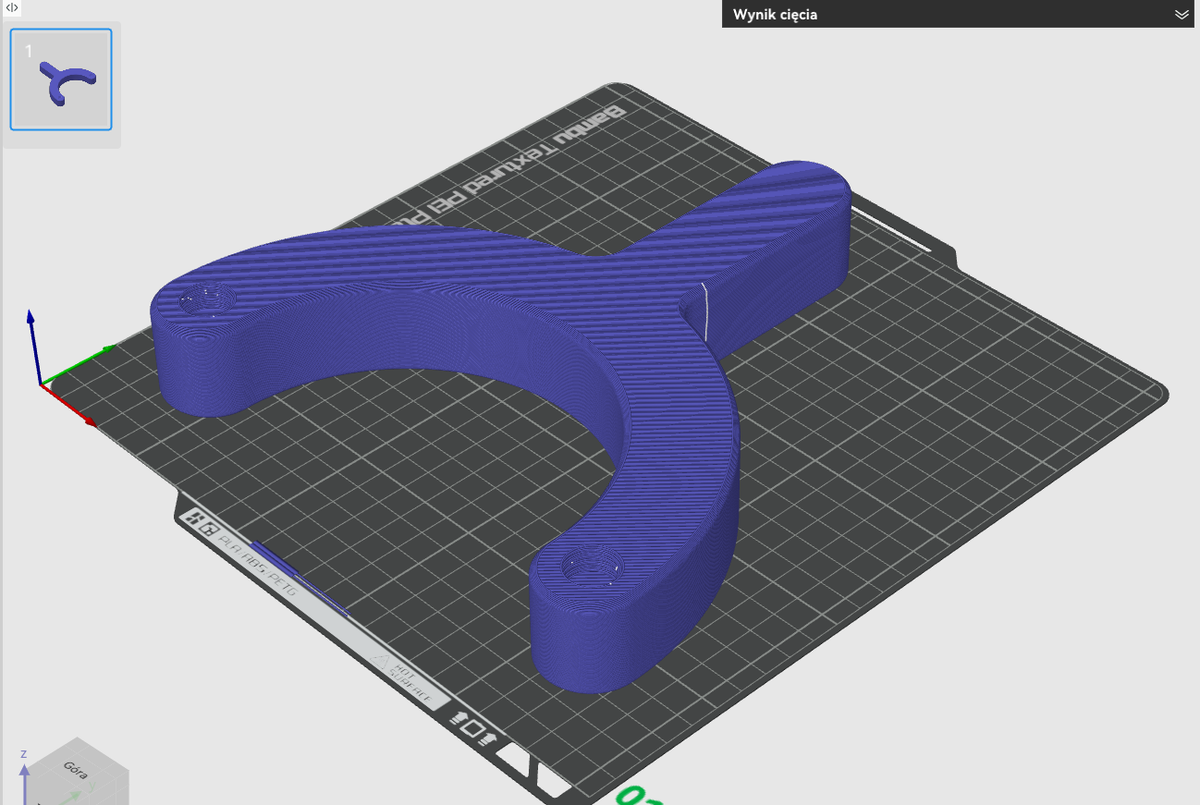The image size is (1200, 805).
Task: Click the countersunk hole on left arm
Action: [x=207, y=299]
